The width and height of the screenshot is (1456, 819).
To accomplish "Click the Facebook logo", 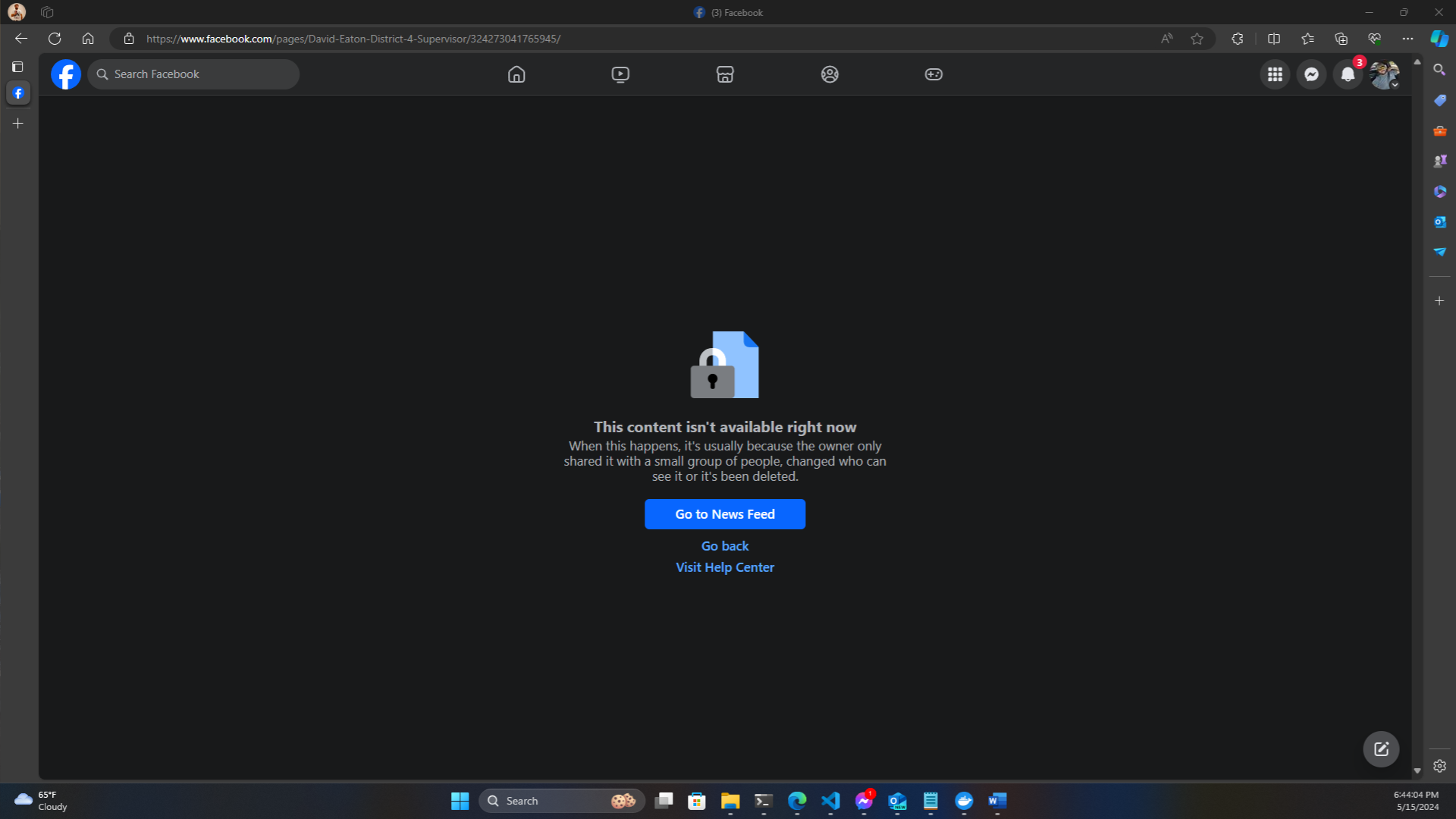I will pyautogui.click(x=66, y=74).
